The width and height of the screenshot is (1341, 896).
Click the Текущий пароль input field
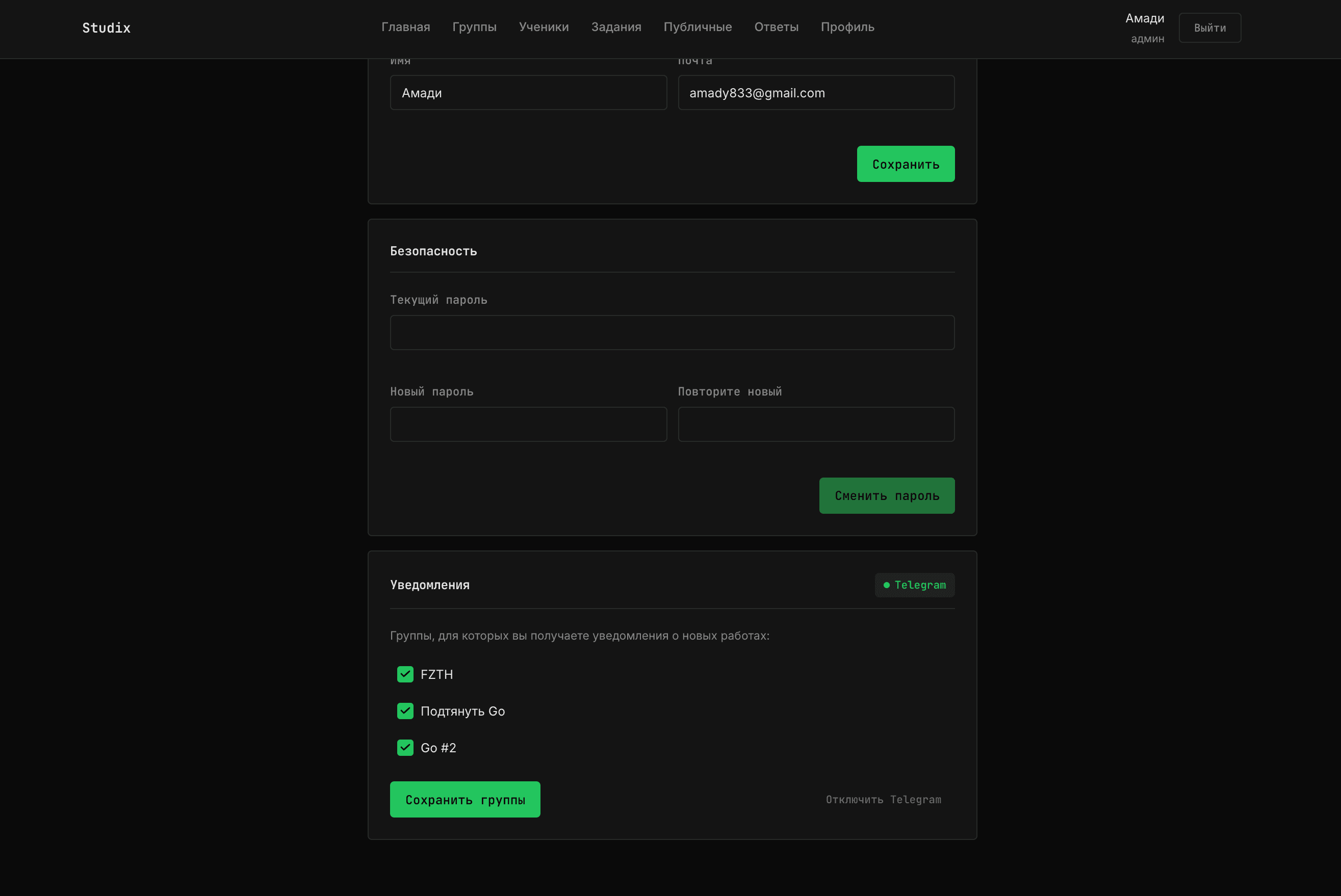672,332
